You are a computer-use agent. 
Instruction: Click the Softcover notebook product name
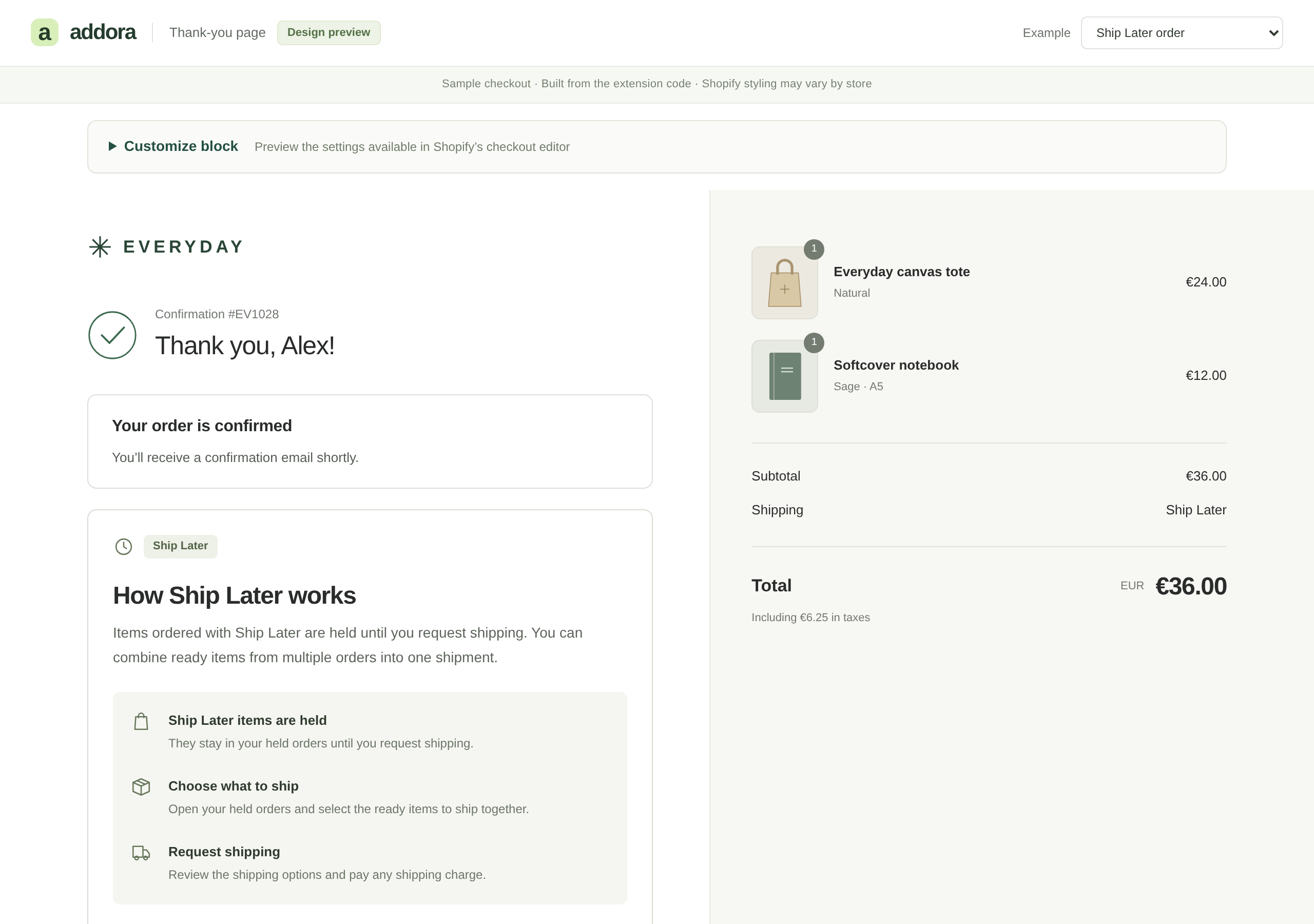[x=896, y=365]
